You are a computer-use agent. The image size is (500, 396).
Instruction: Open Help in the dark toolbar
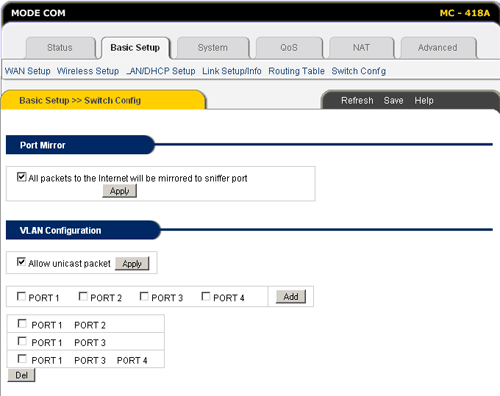click(424, 100)
